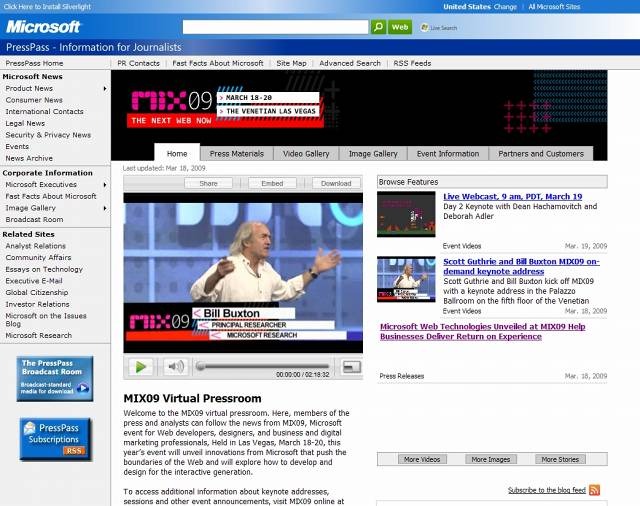
Task: Open Broadcast Room sidebar link
Action: pos(34,220)
